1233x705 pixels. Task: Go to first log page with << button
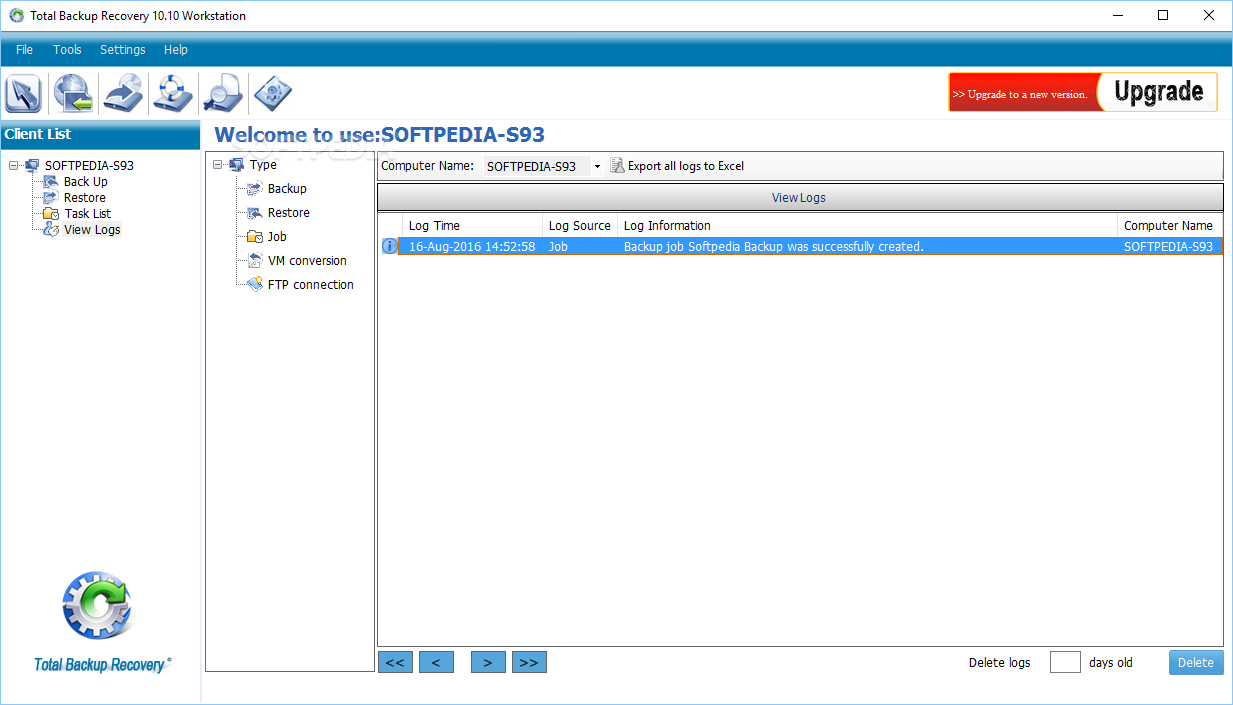tap(395, 662)
